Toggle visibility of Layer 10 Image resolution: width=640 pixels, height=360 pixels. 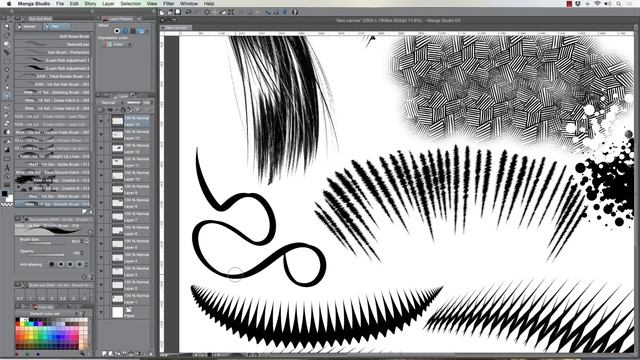tap(101, 176)
